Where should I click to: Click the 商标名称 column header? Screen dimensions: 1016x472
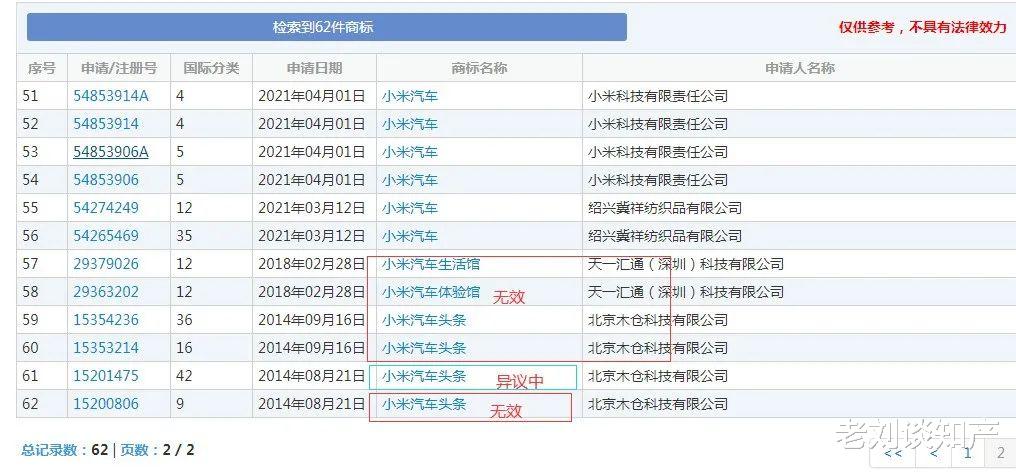coord(479,68)
